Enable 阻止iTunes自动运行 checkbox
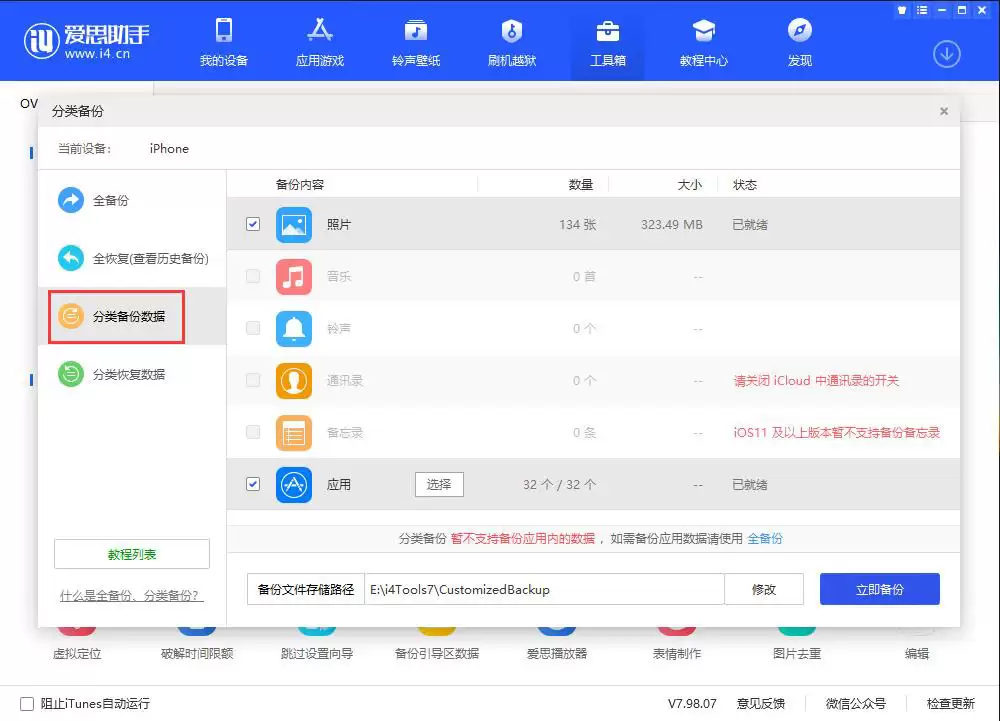 [27, 704]
